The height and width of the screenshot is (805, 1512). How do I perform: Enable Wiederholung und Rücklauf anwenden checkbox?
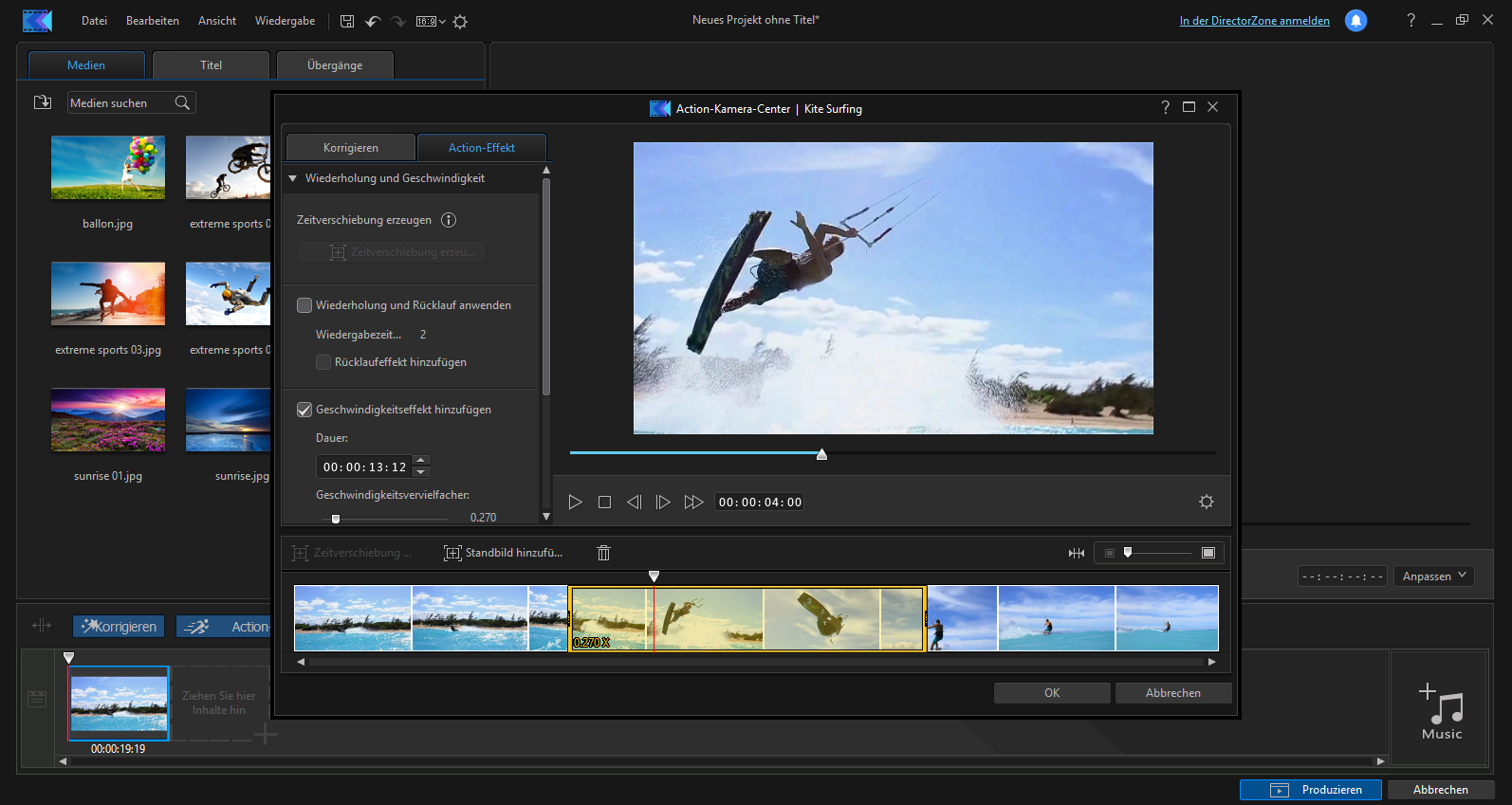(304, 305)
